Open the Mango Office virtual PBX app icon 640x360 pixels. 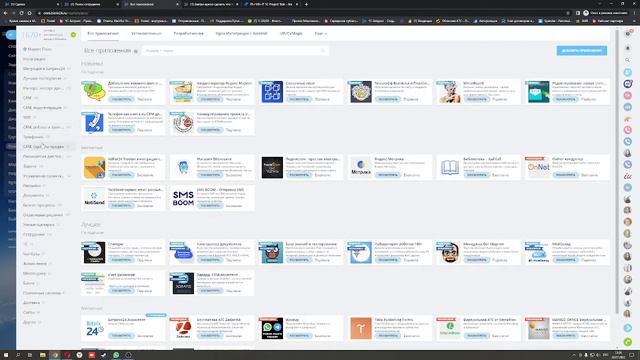coord(538,328)
